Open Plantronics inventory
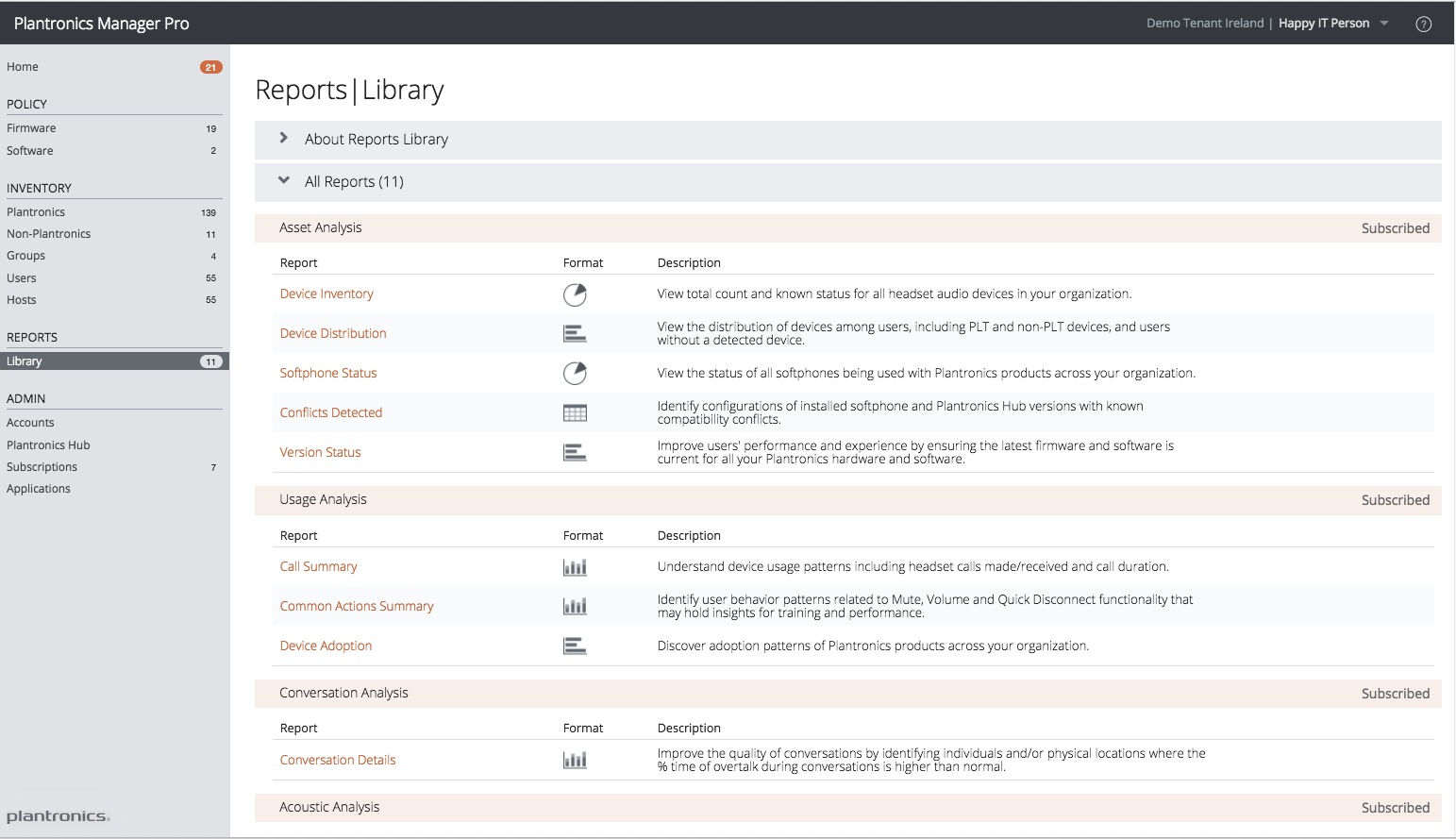 pyautogui.click(x=36, y=212)
